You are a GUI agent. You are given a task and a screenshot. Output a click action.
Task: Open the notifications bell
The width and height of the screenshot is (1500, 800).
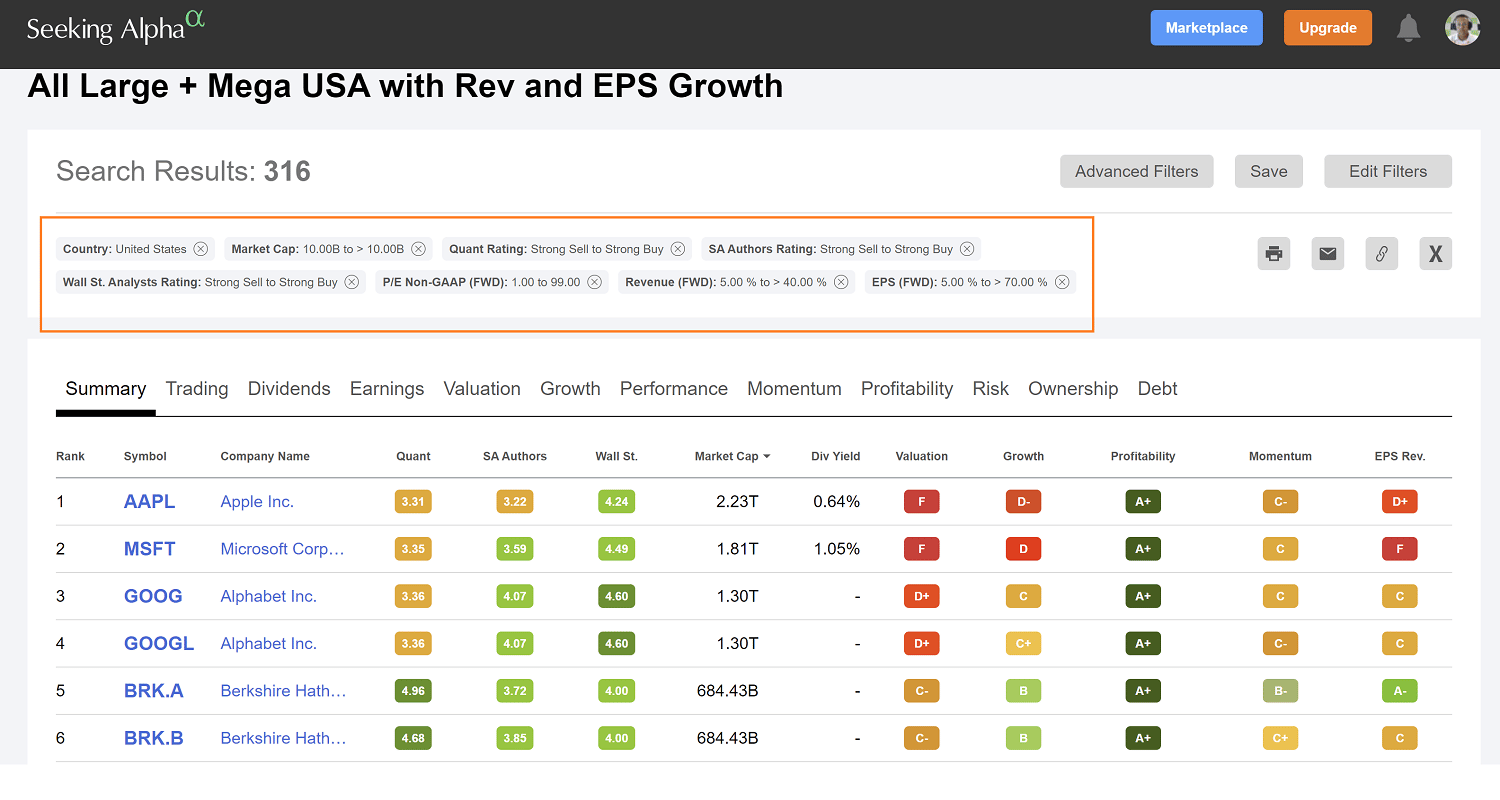click(x=1409, y=28)
